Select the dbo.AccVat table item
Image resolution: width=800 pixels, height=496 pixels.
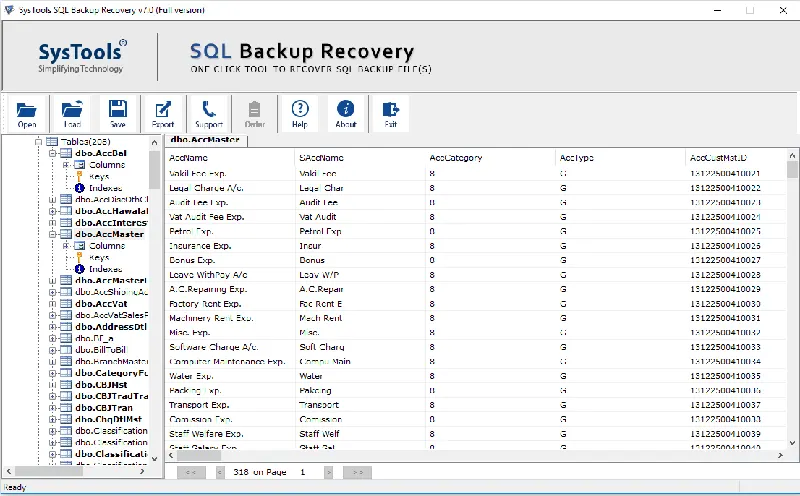click(101, 304)
